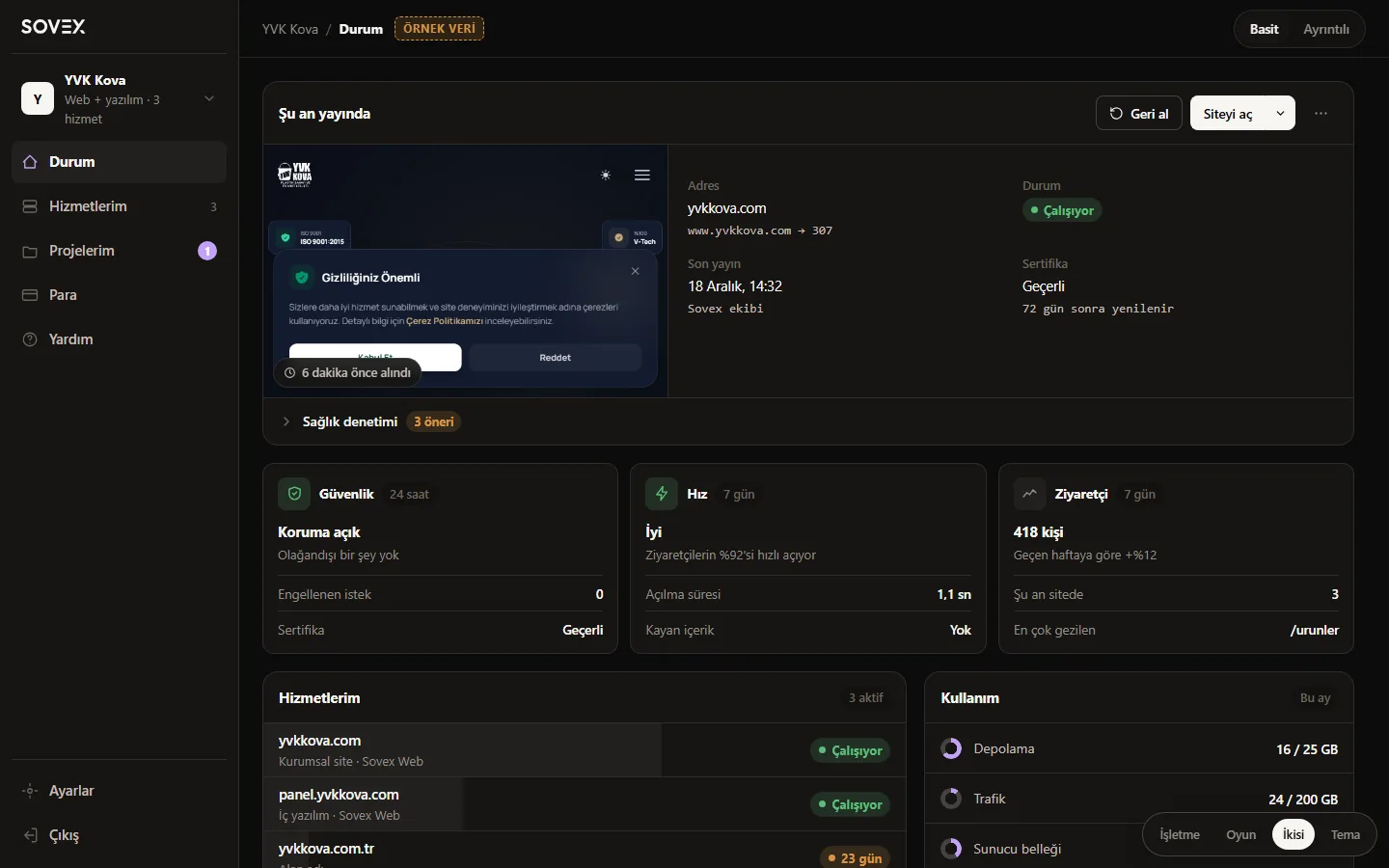
Task: Click the Durum home icon in sidebar
Action: [30, 162]
